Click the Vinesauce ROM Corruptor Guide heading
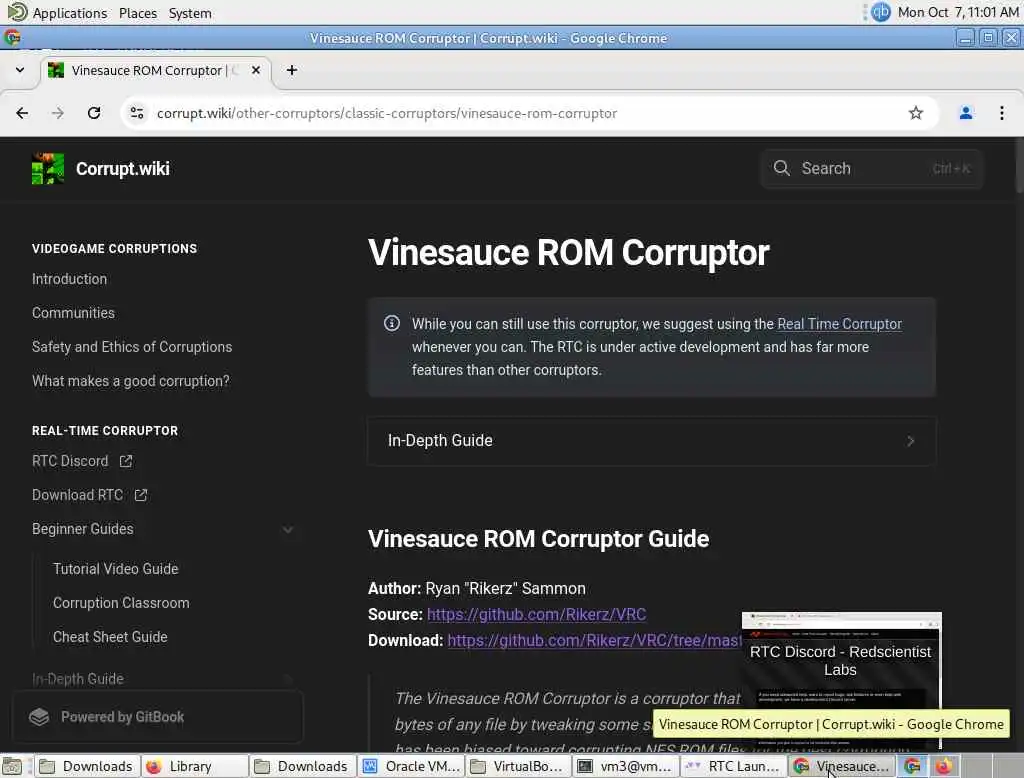This screenshot has width=1024, height=778. pyautogui.click(x=538, y=539)
